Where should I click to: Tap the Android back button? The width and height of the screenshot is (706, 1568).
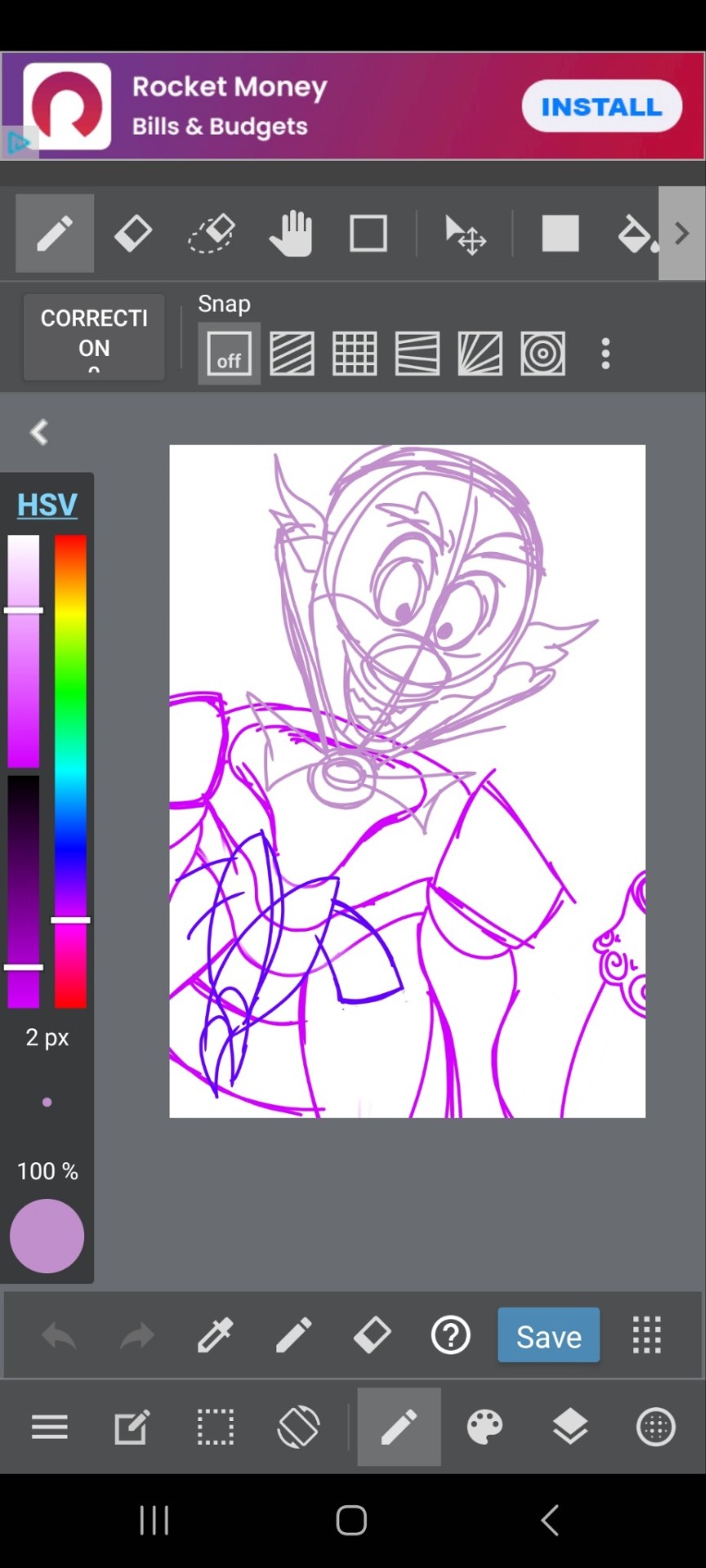[551, 1521]
